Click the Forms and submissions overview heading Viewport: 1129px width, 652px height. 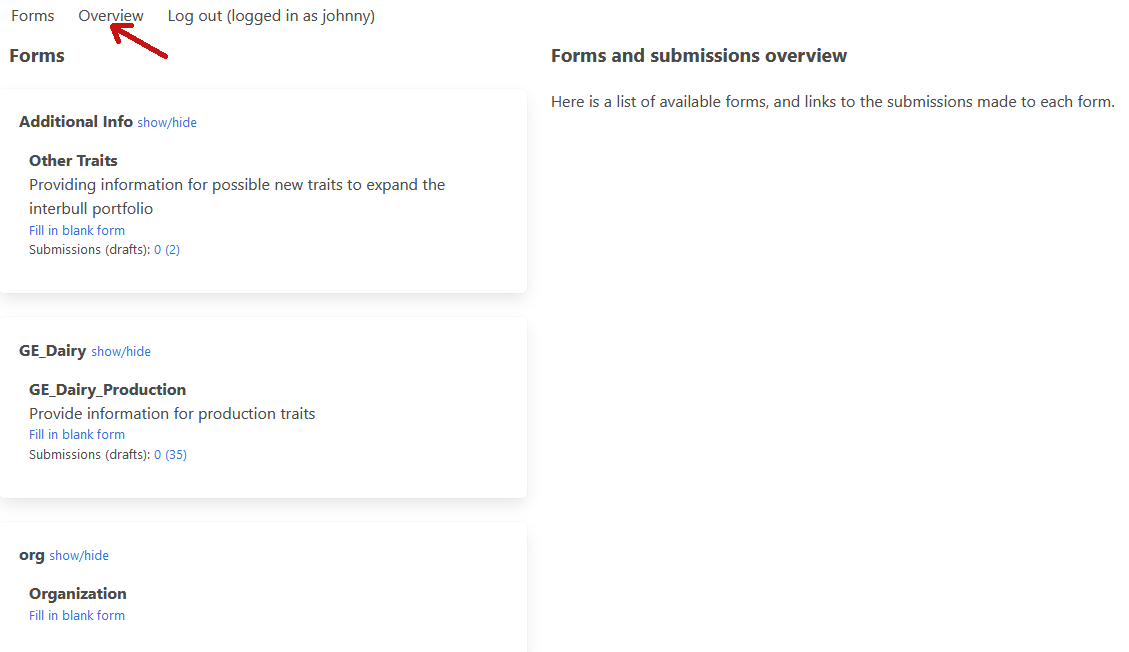click(699, 56)
